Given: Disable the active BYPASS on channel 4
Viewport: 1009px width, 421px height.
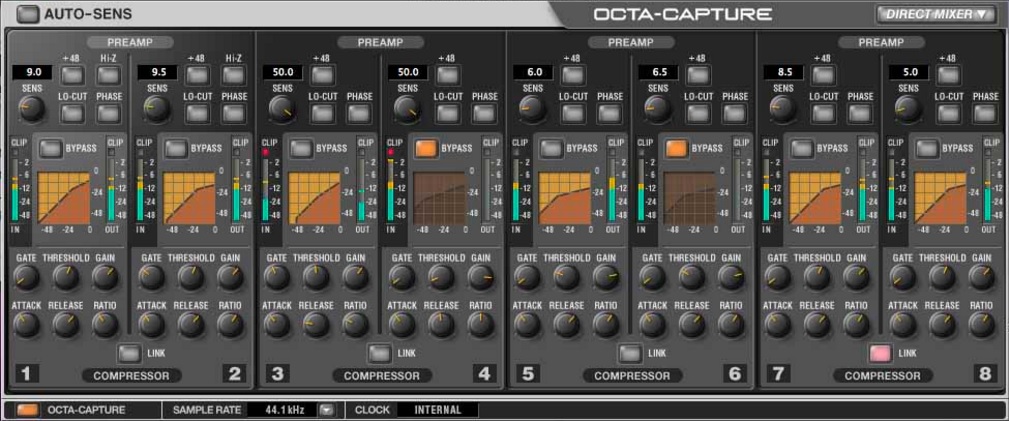Looking at the screenshot, I should pyautogui.click(x=426, y=148).
